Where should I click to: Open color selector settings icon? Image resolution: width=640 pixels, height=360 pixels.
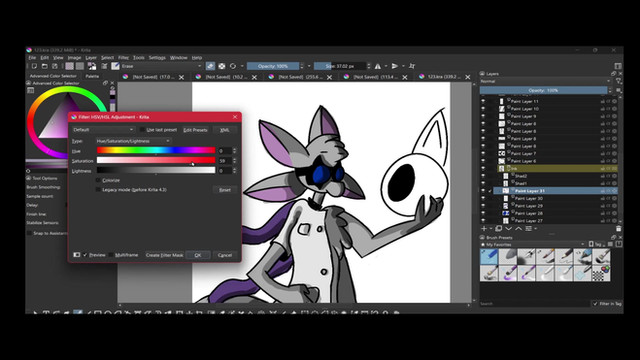click(31, 90)
